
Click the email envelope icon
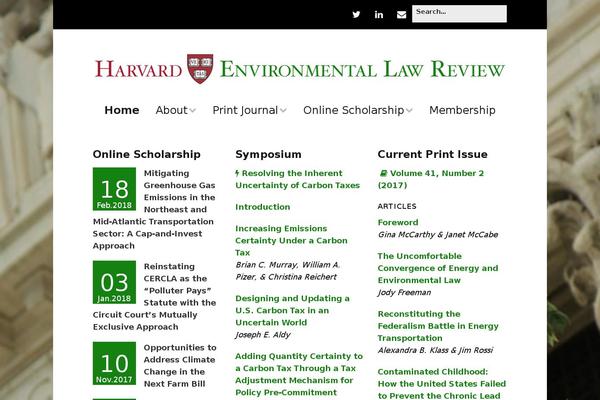click(401, 15)
